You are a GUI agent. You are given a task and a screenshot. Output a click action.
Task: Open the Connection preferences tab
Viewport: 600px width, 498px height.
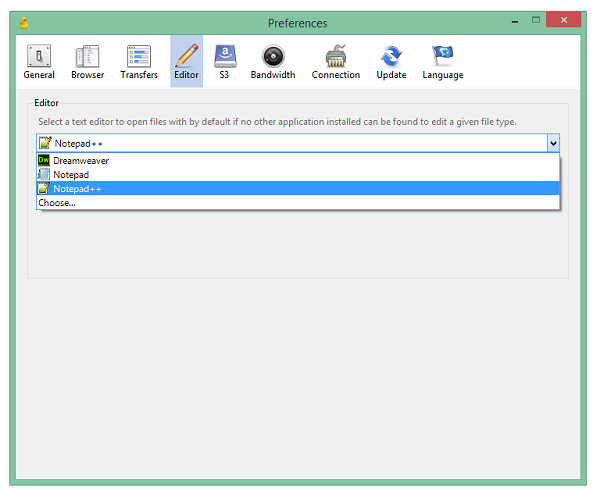pos(336,61)
